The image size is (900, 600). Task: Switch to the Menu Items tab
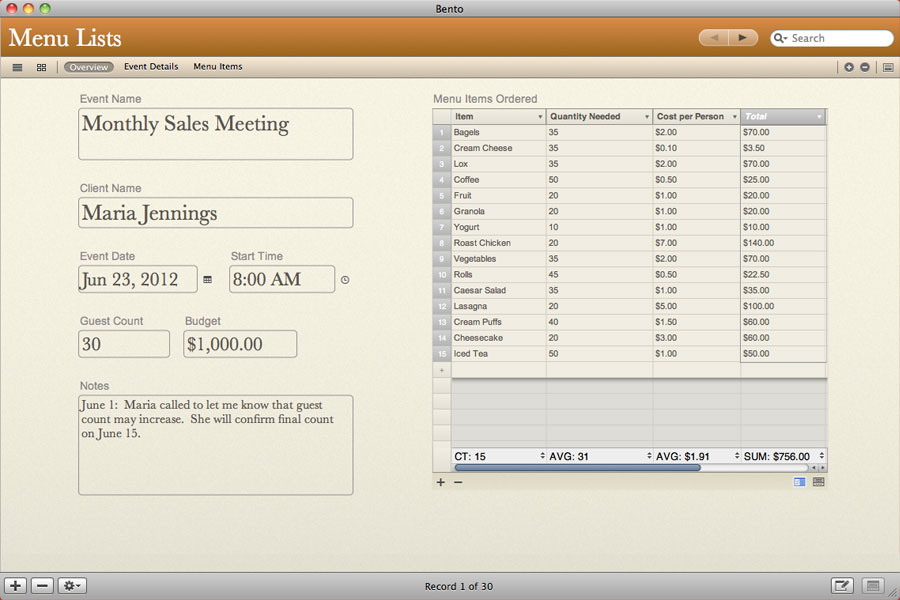point(217,67)
